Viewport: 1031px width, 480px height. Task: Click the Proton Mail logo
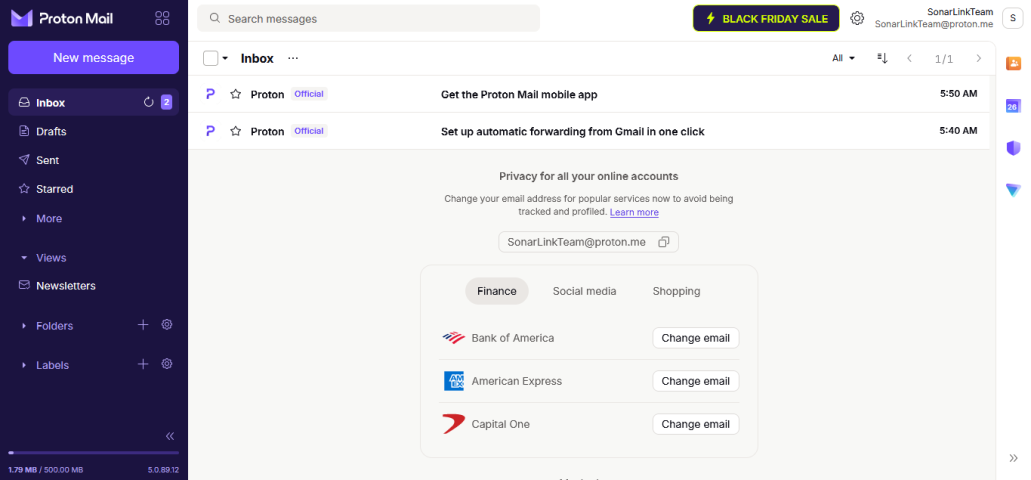coord(62,18)
